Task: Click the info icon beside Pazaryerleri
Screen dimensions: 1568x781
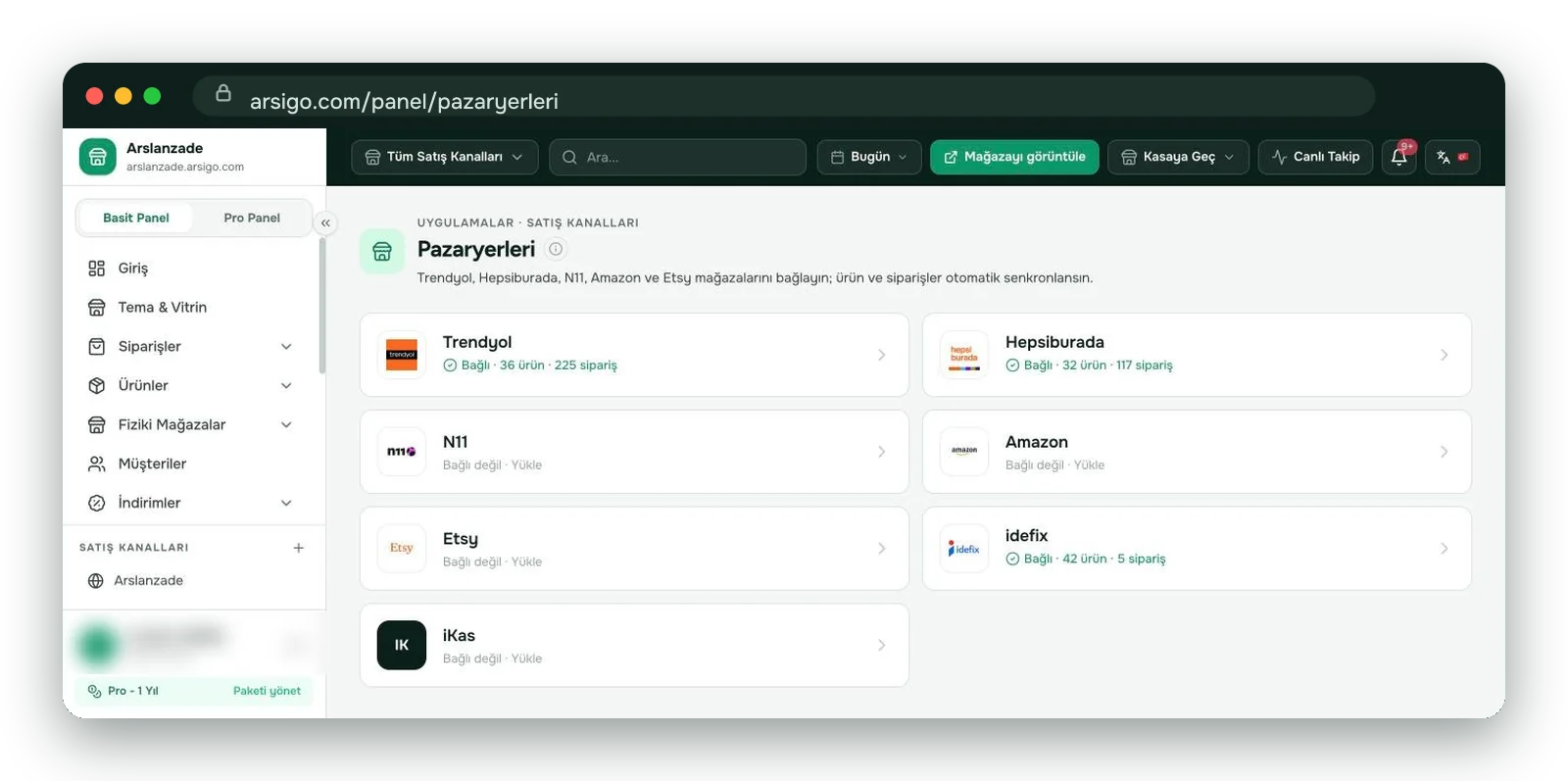Action: coord(556,249)
